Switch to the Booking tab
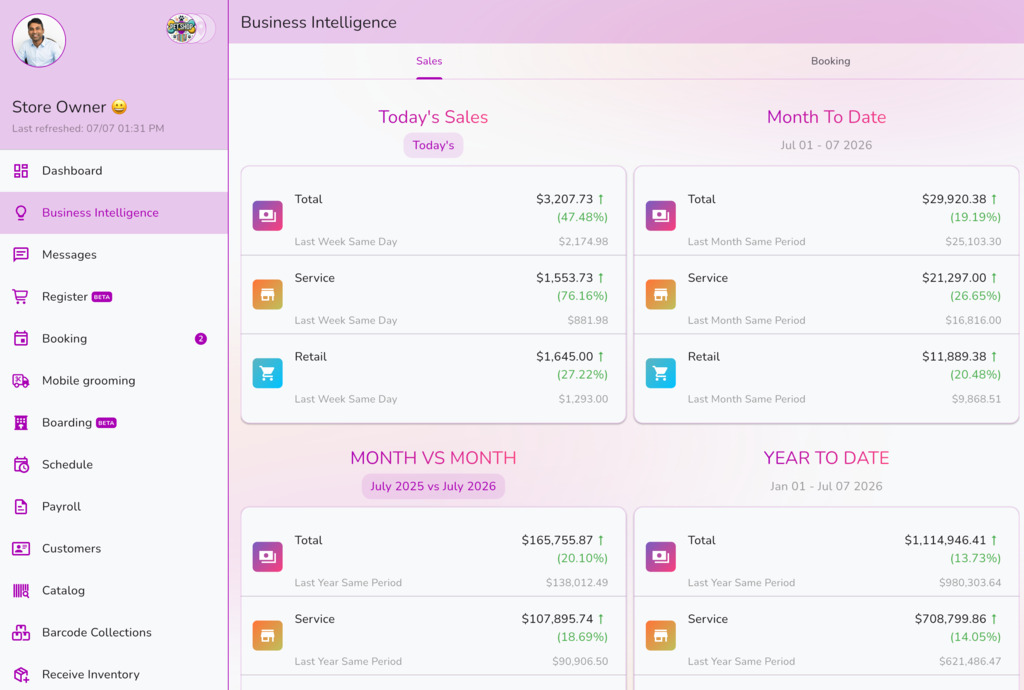This screenshot has width=1024, height=690. point(830,61)
